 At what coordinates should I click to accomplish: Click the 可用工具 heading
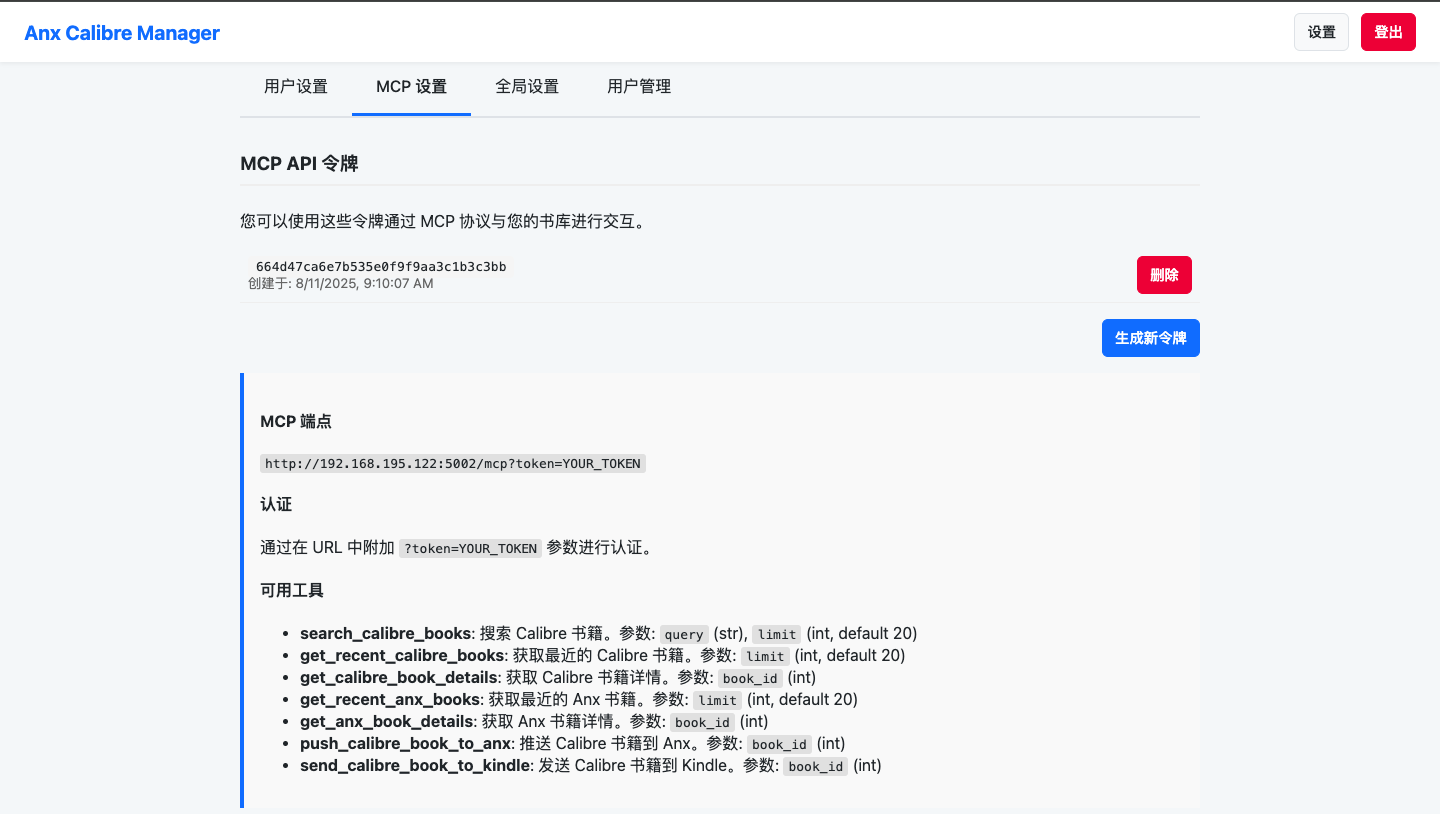(x=292, y=590)
